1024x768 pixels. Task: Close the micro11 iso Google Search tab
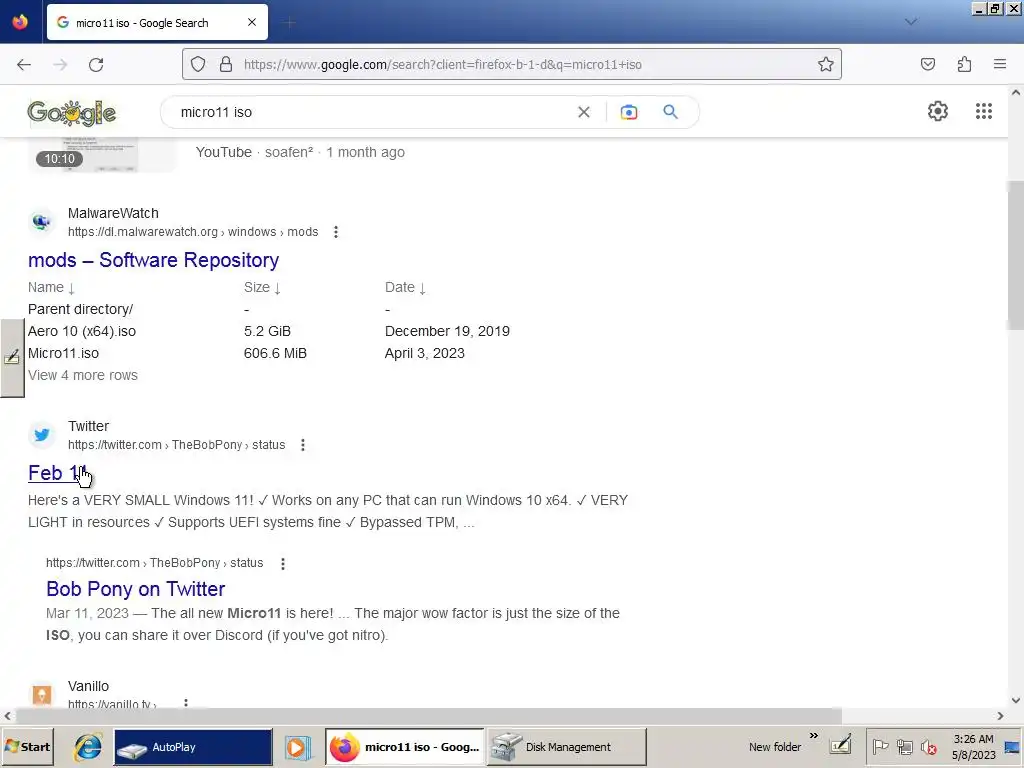252,22
